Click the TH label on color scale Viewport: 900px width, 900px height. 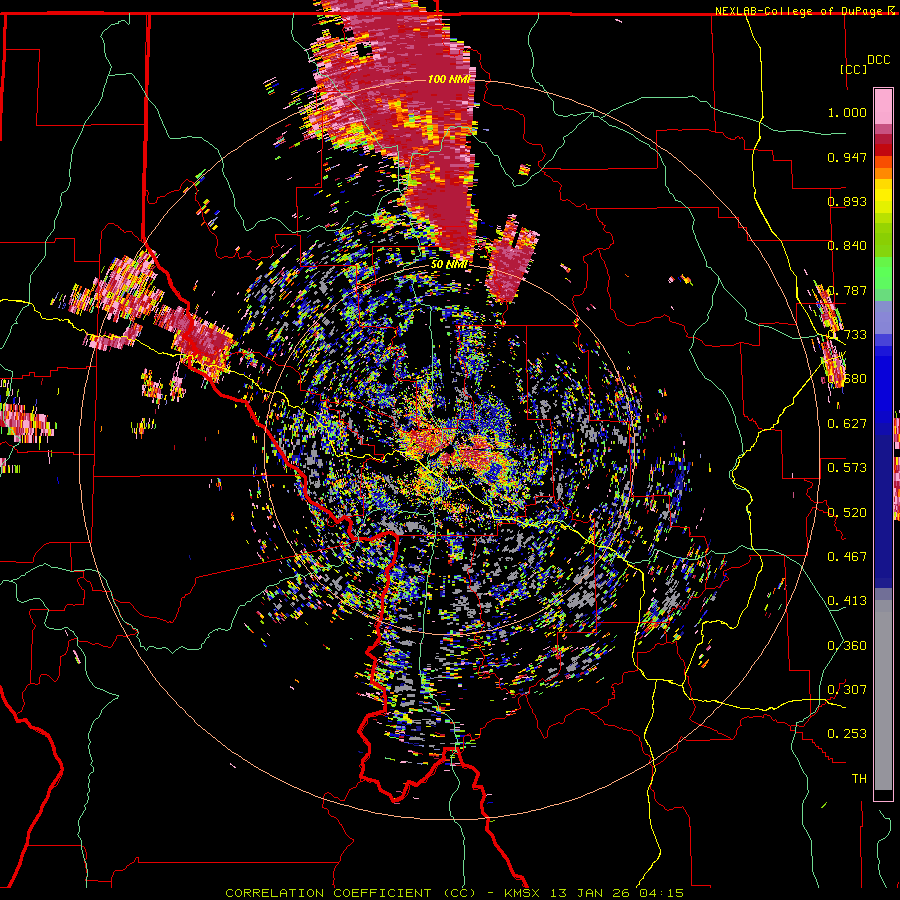point(859,779)
